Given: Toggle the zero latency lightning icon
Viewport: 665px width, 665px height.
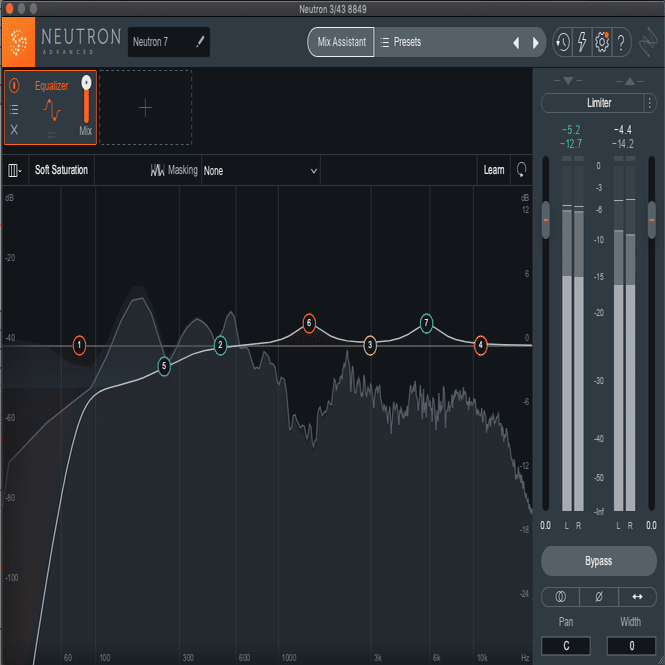Looking at the screenshot, I should click(x=582, y=42).
